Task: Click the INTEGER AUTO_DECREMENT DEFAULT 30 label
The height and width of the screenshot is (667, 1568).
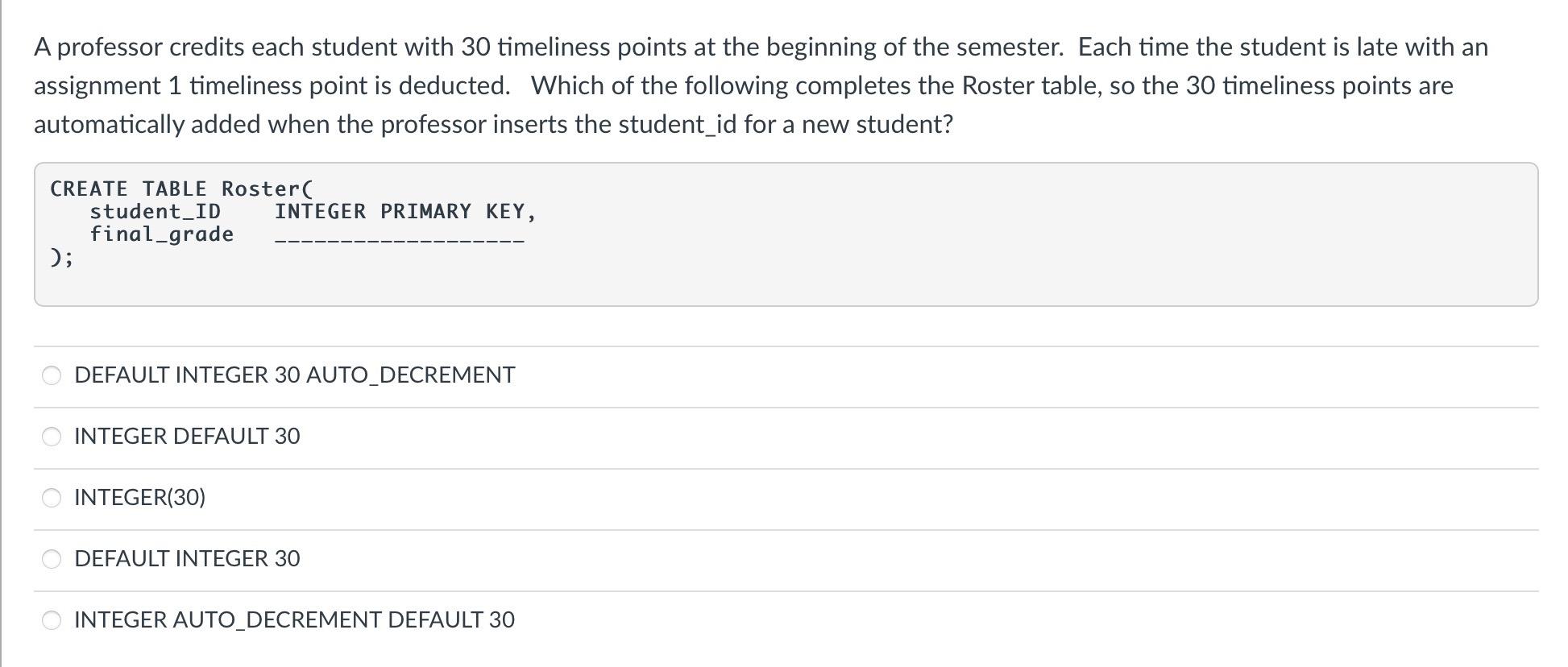Action: [x=294, y=619]
